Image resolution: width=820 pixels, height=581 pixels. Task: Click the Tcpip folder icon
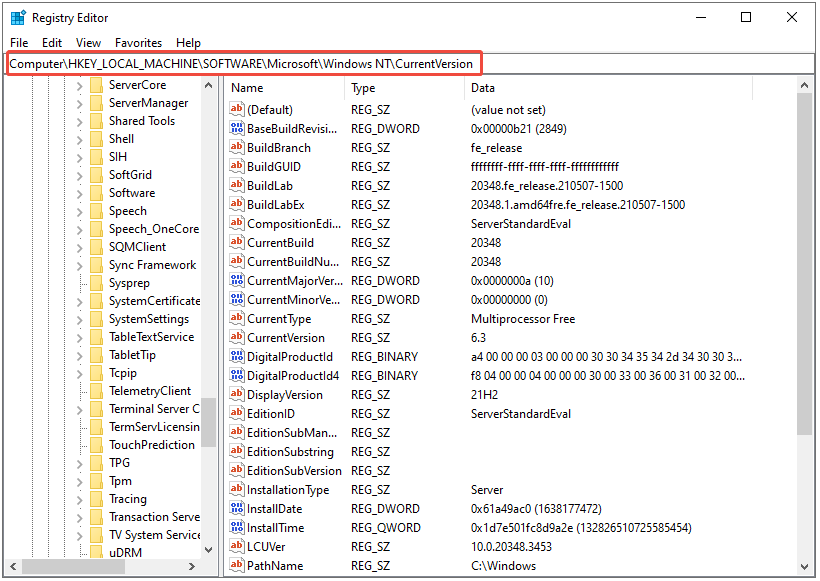(96, 373)
